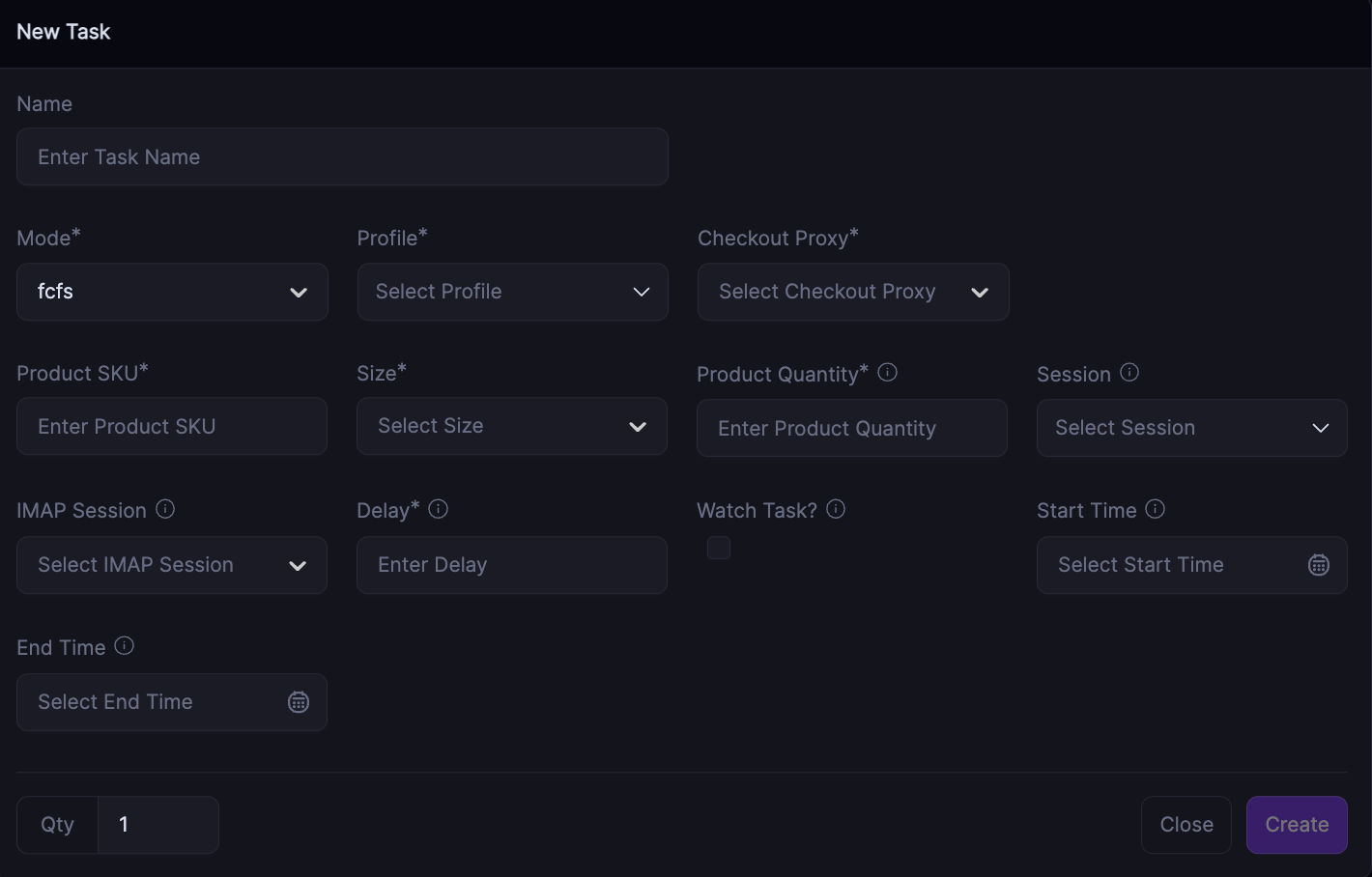Enable the Watch Task checkbox
This screenshot has width=1372, height=877.
pos(719,549)
